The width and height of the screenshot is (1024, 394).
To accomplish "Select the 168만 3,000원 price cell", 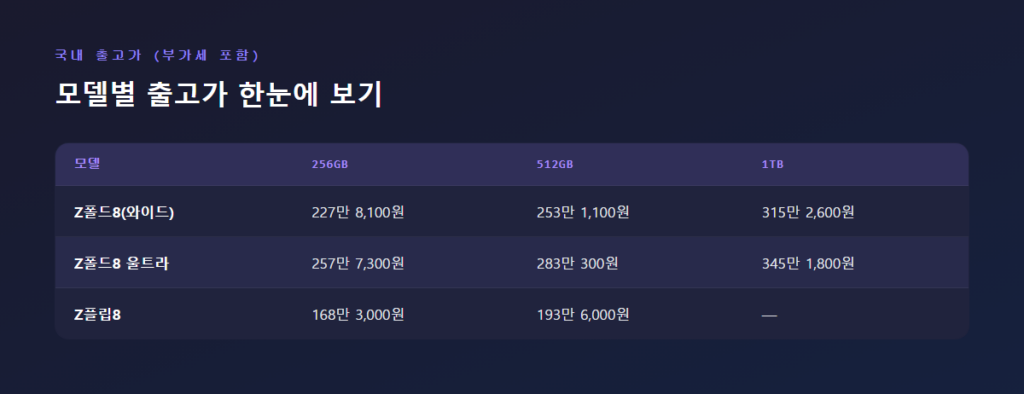I will (x=358, y=314).
